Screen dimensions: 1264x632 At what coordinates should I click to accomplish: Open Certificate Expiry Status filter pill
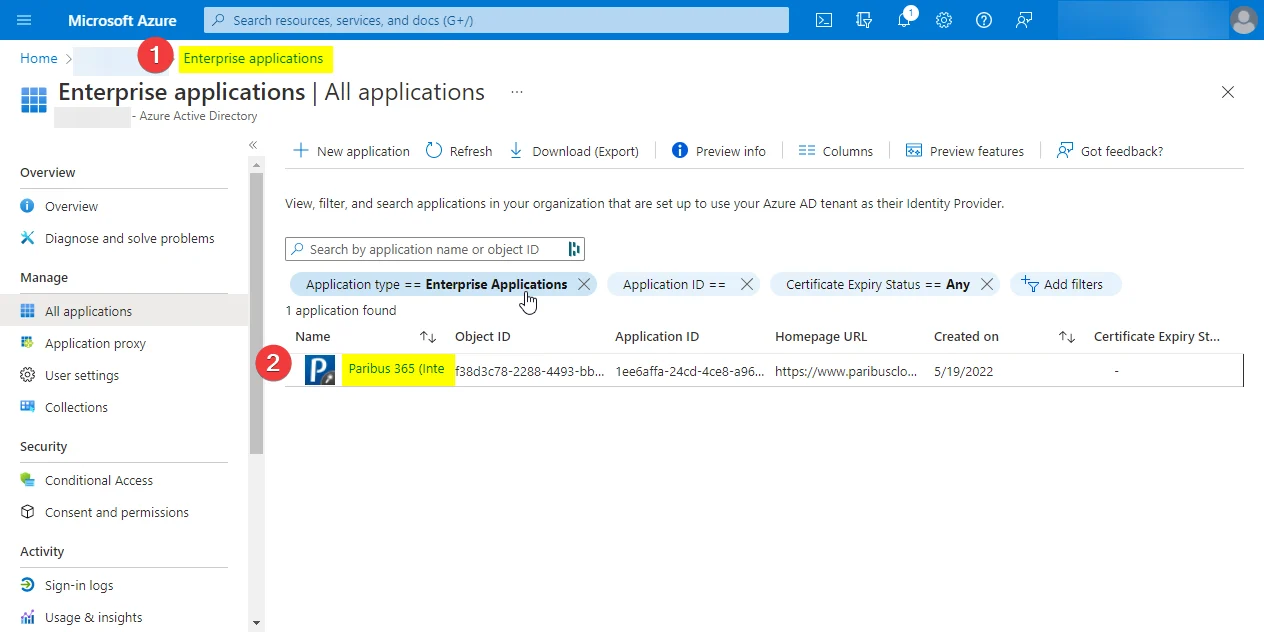(x=878, y=284)
